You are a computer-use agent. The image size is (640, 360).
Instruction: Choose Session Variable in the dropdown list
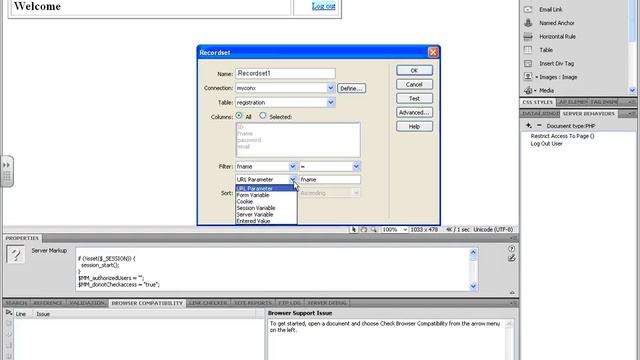coord(266,208)
